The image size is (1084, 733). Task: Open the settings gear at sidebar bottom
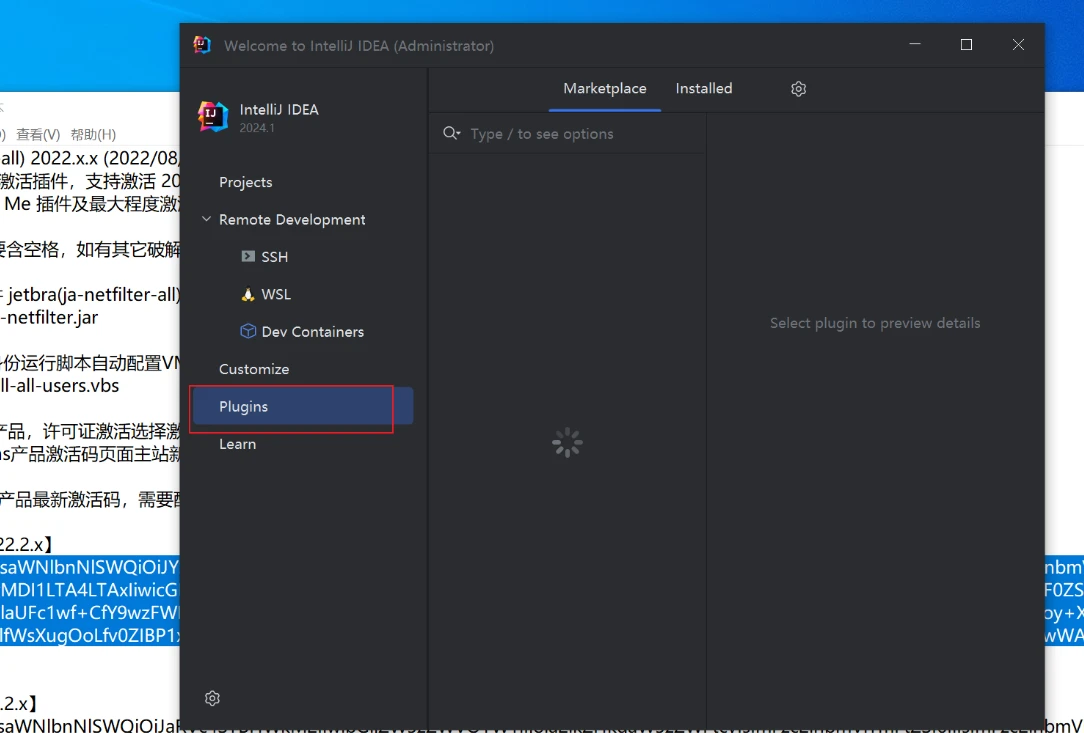tap(212, 698)
